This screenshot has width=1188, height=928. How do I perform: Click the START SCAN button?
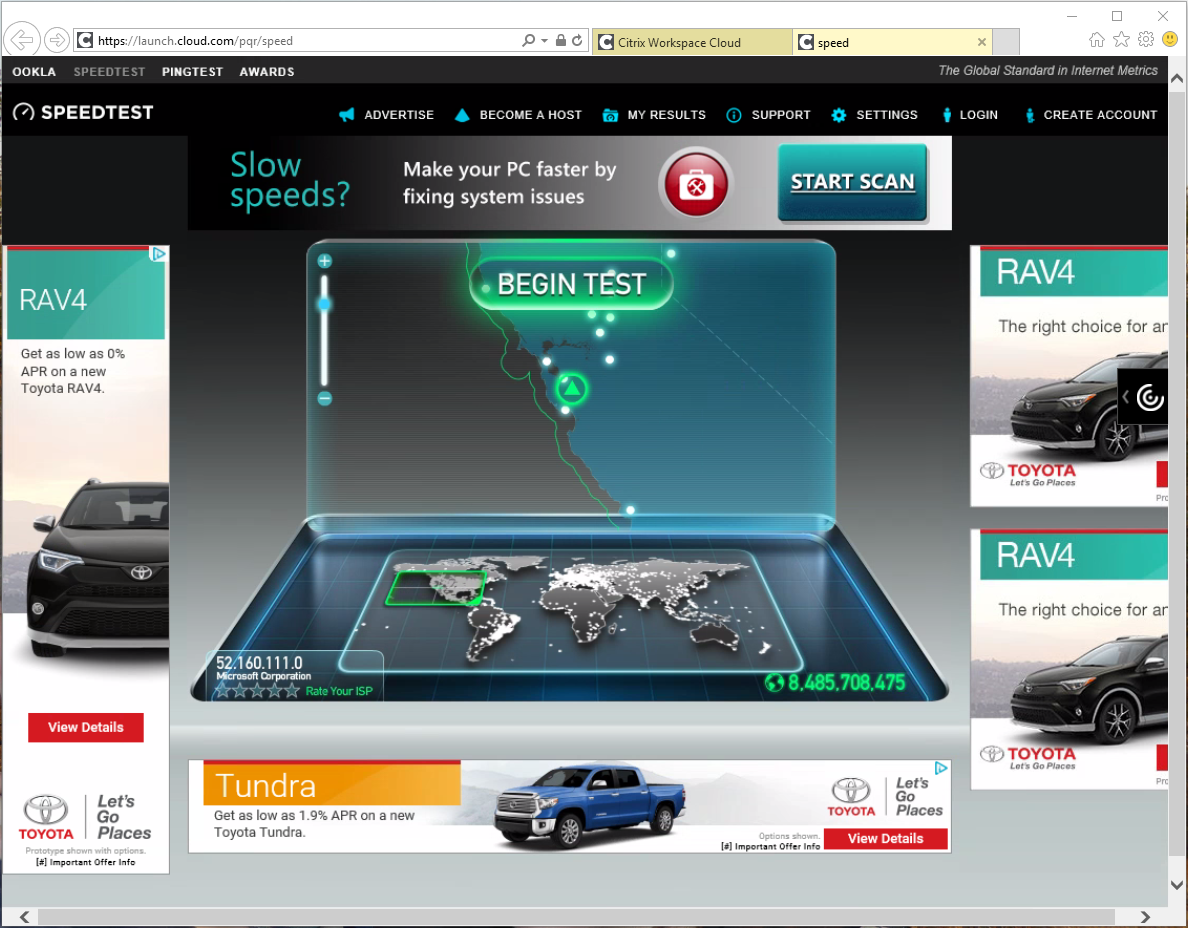pos(852,183)
